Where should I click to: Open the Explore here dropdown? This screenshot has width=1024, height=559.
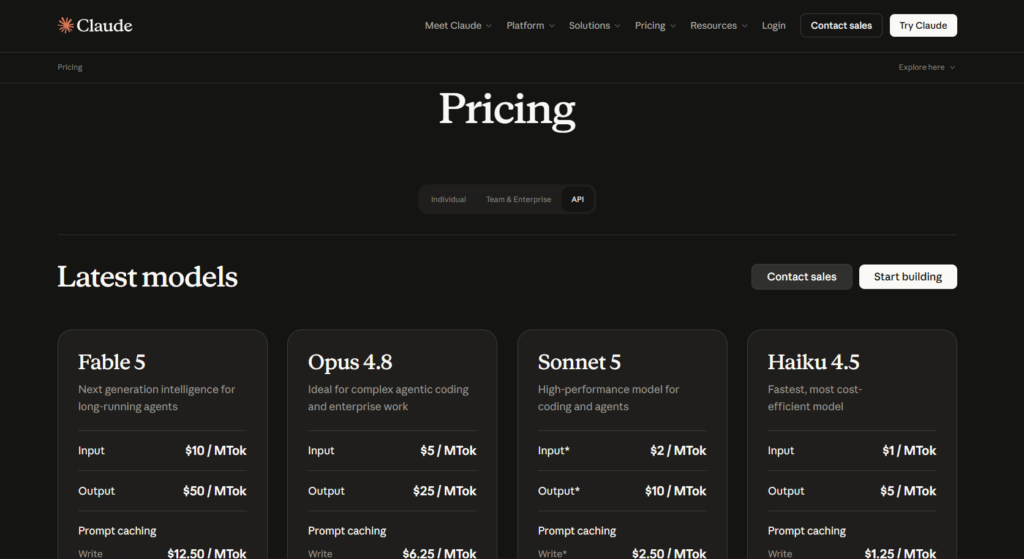tap(926, 67)
